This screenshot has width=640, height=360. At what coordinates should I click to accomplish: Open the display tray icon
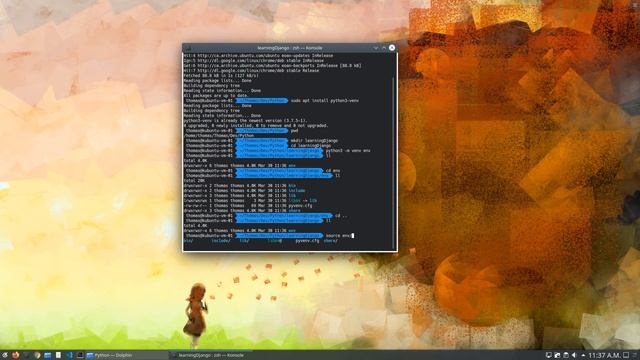549,356
